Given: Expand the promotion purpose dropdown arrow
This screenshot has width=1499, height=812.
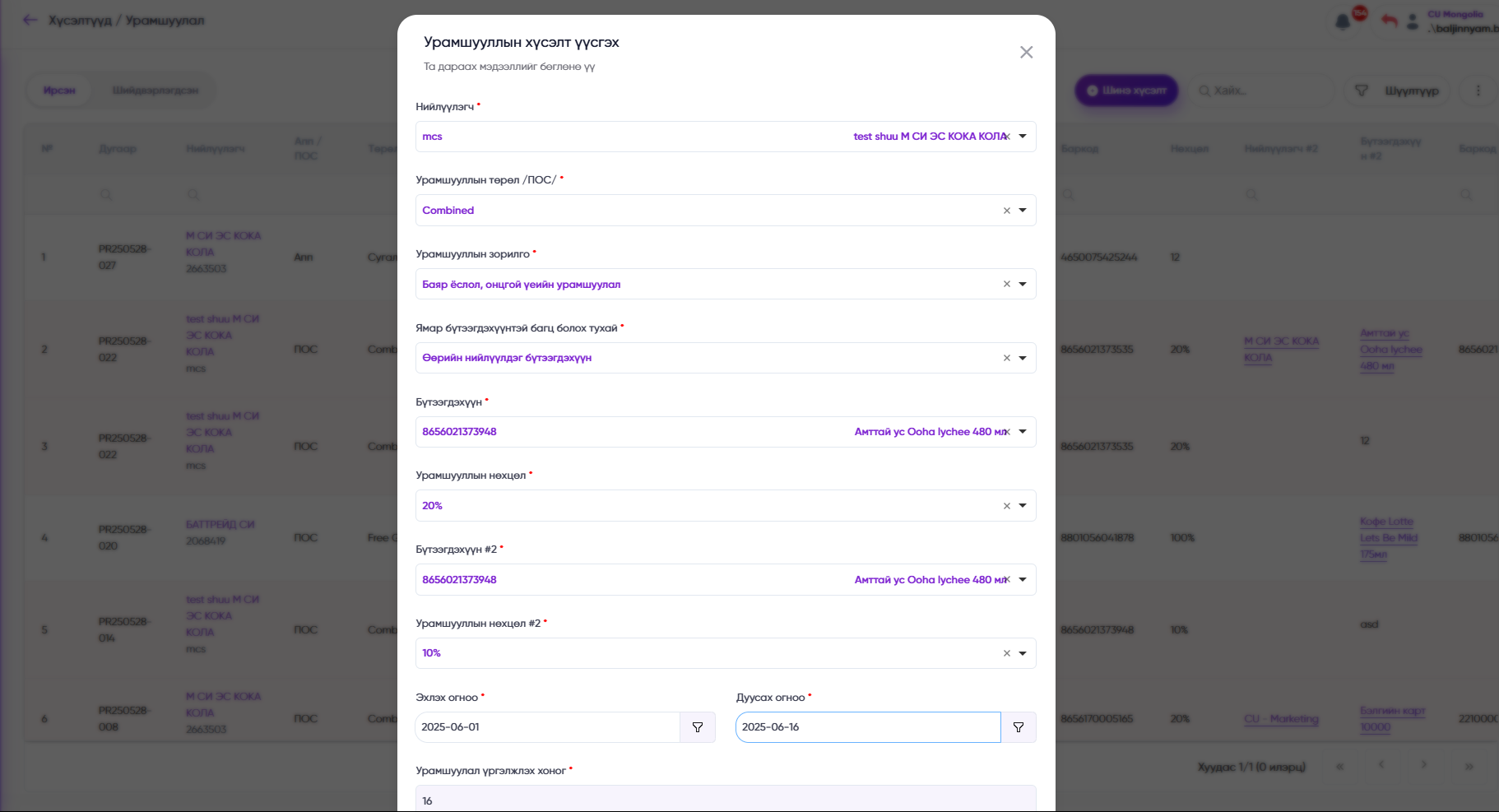Looking at the screenshot, I should tap(1023, 284).
